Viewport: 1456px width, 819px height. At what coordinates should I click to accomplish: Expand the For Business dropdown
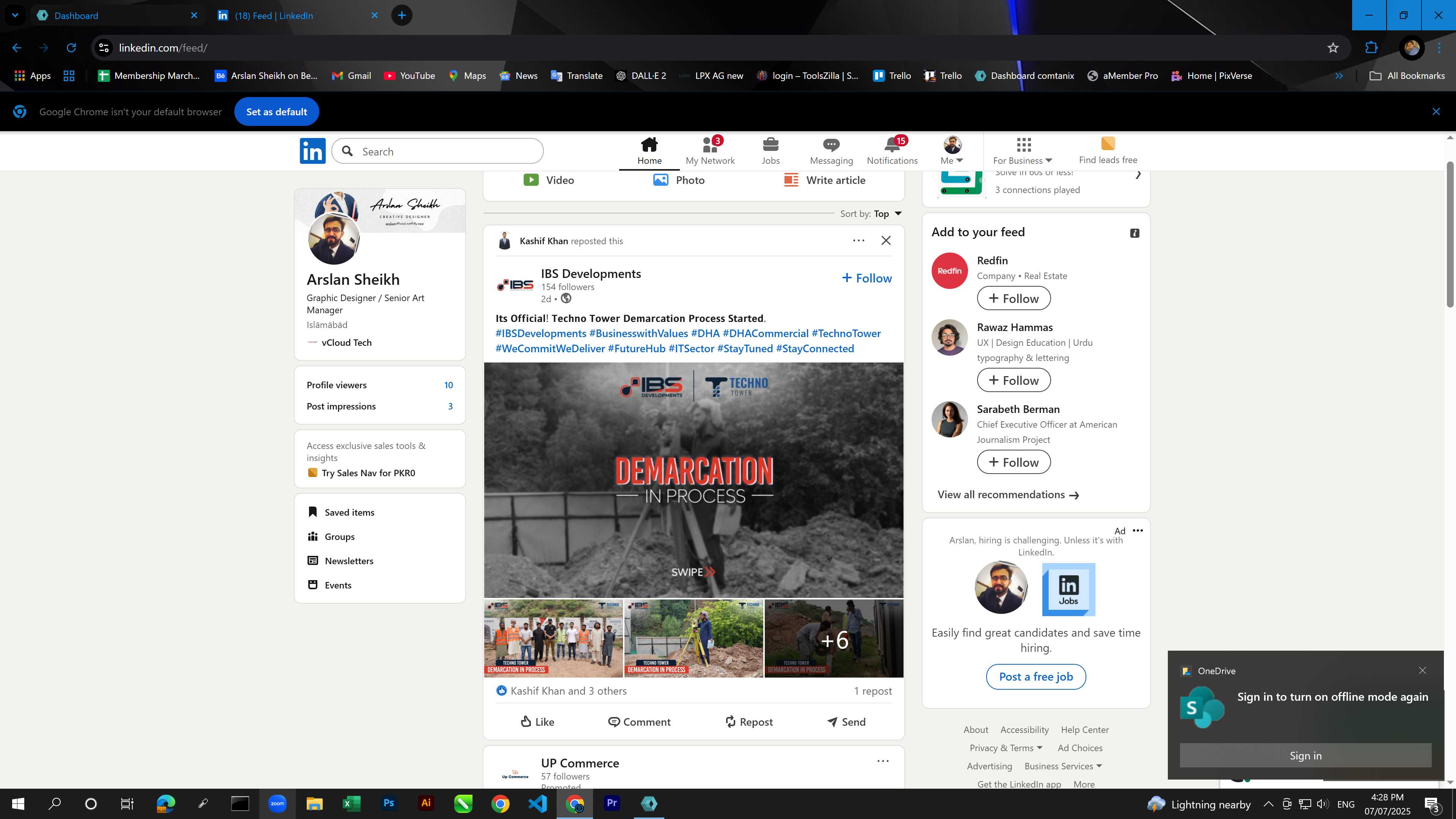click(1023, 151)
